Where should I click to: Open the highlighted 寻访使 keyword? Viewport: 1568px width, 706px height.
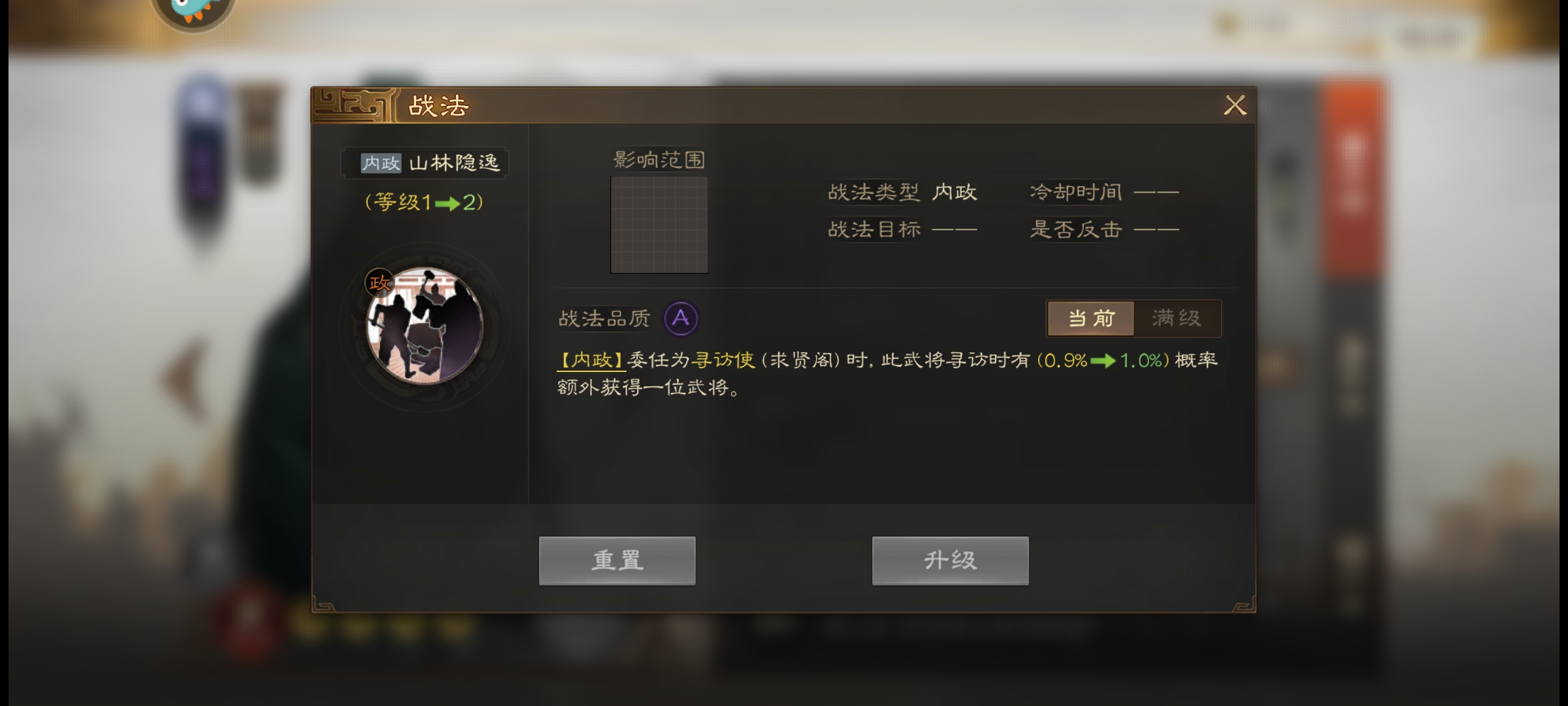coord(724,360)
